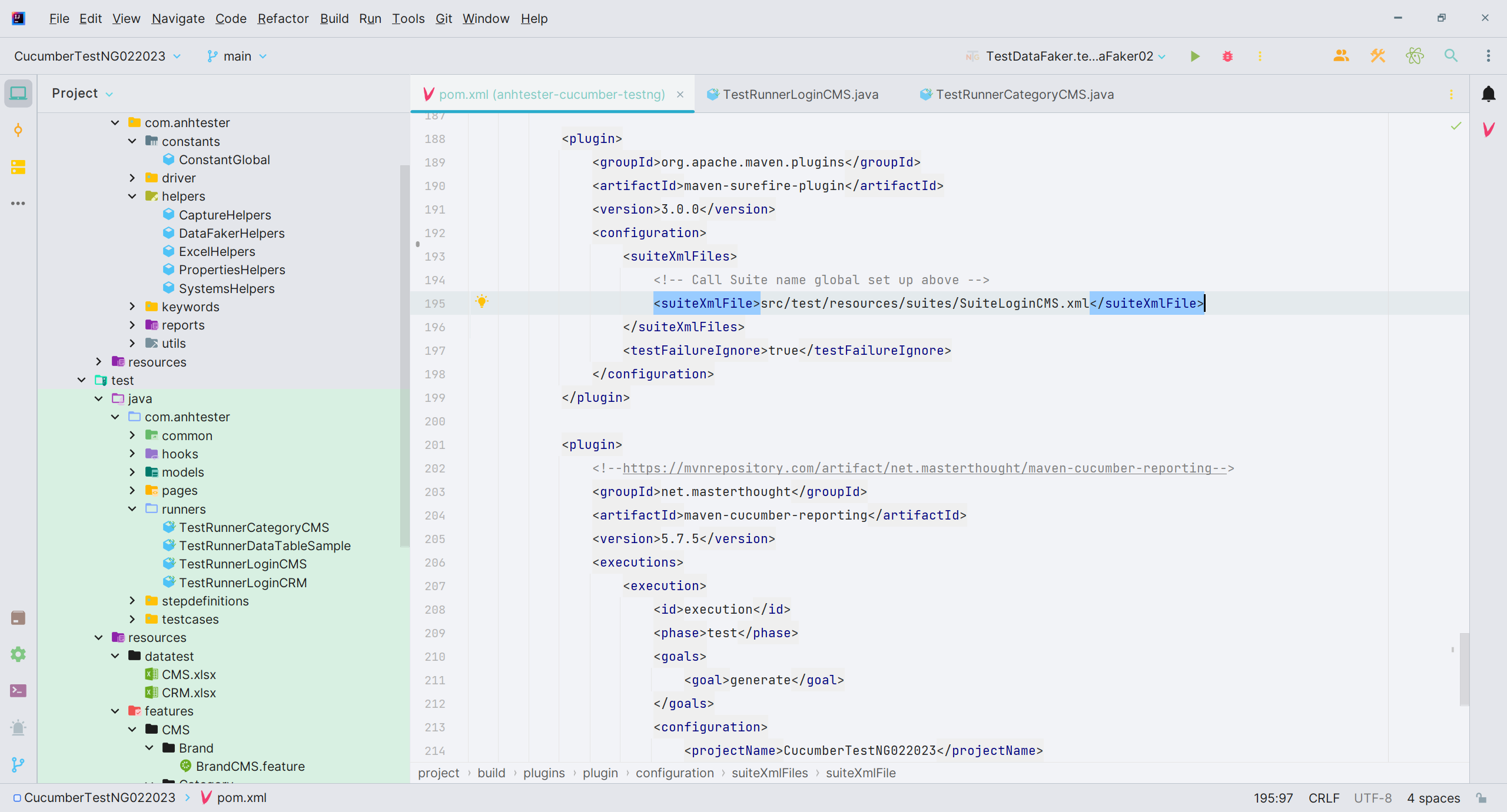
Task: Open CucumberTestNG022023 project dropdown
Action: pyautogui.click(x=98, y=56)
